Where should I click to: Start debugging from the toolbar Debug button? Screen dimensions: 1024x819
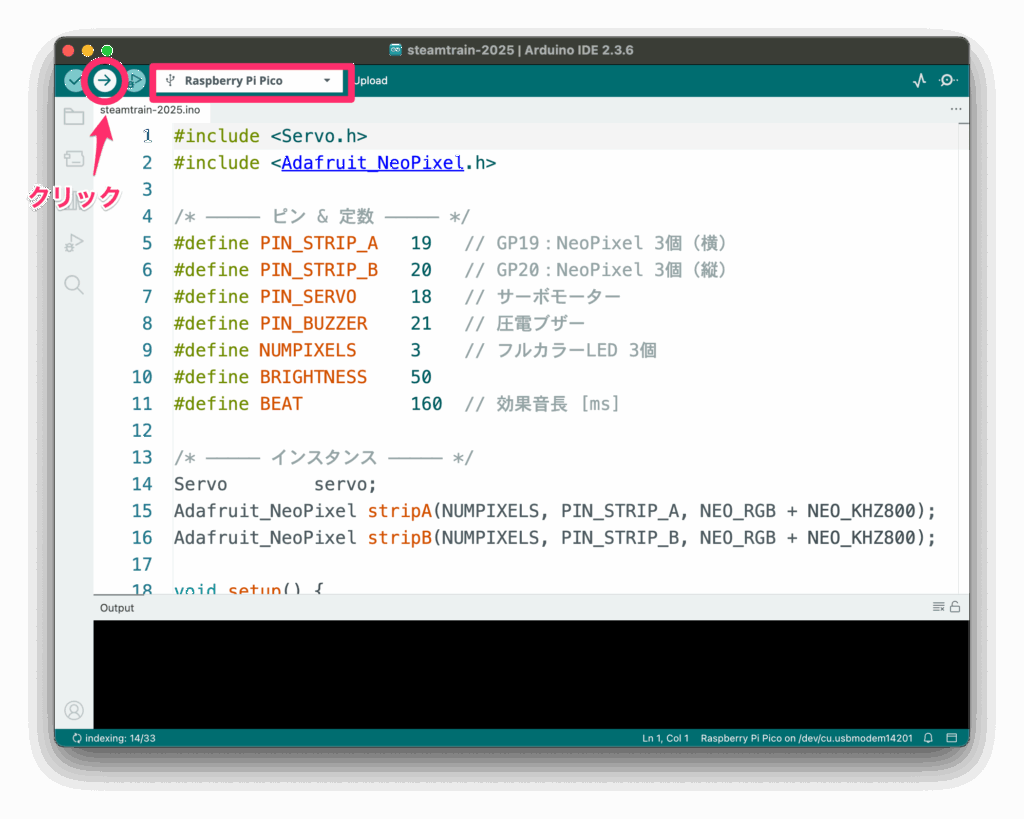(135, 80)
